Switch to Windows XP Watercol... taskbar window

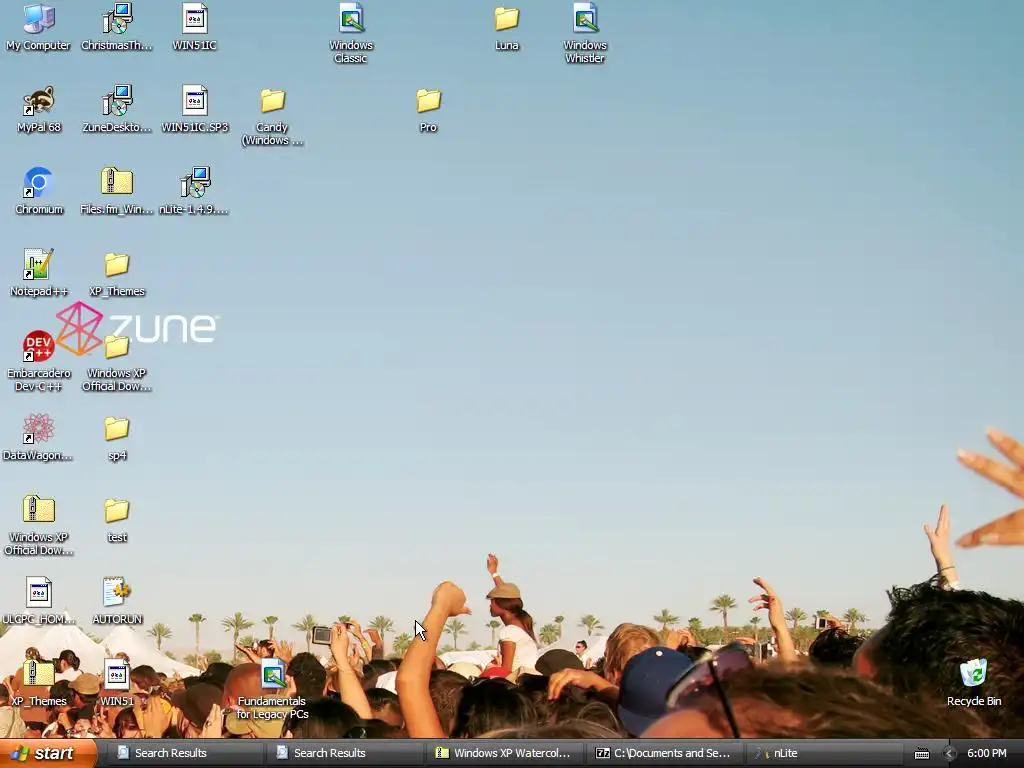[504, 753]
